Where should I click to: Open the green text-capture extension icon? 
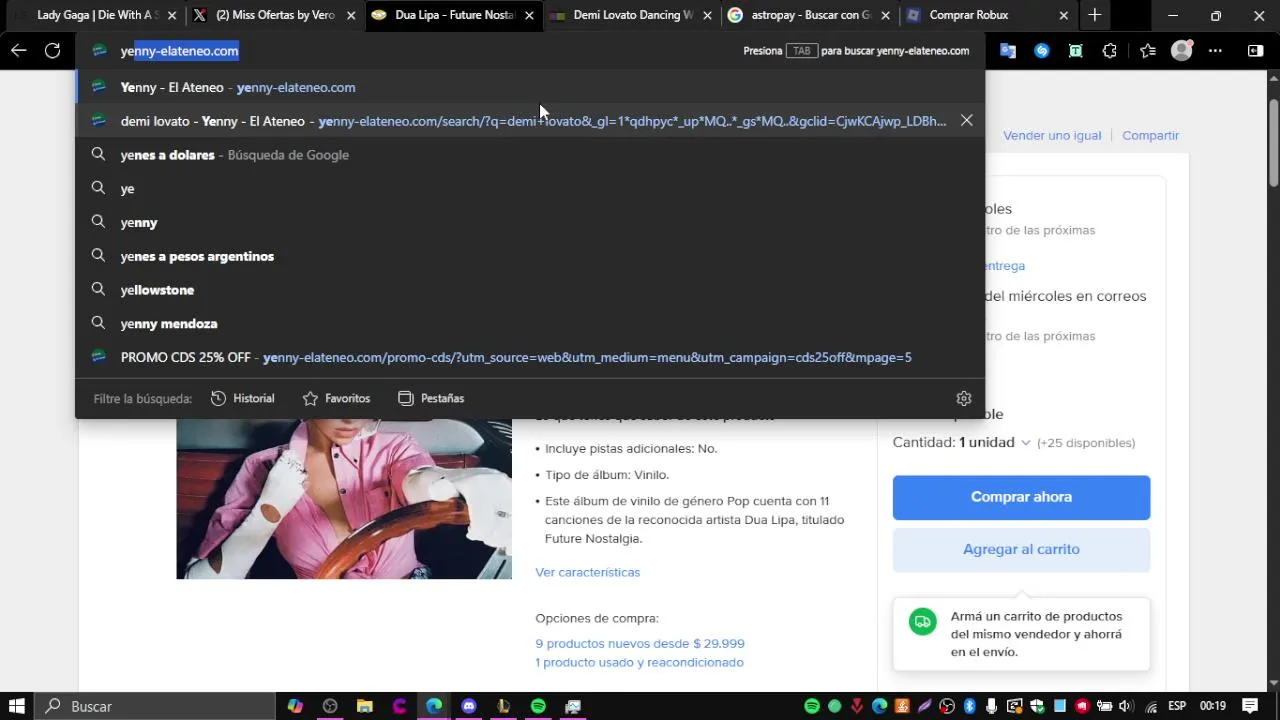pyautogui.click(x=1076, y=51)
